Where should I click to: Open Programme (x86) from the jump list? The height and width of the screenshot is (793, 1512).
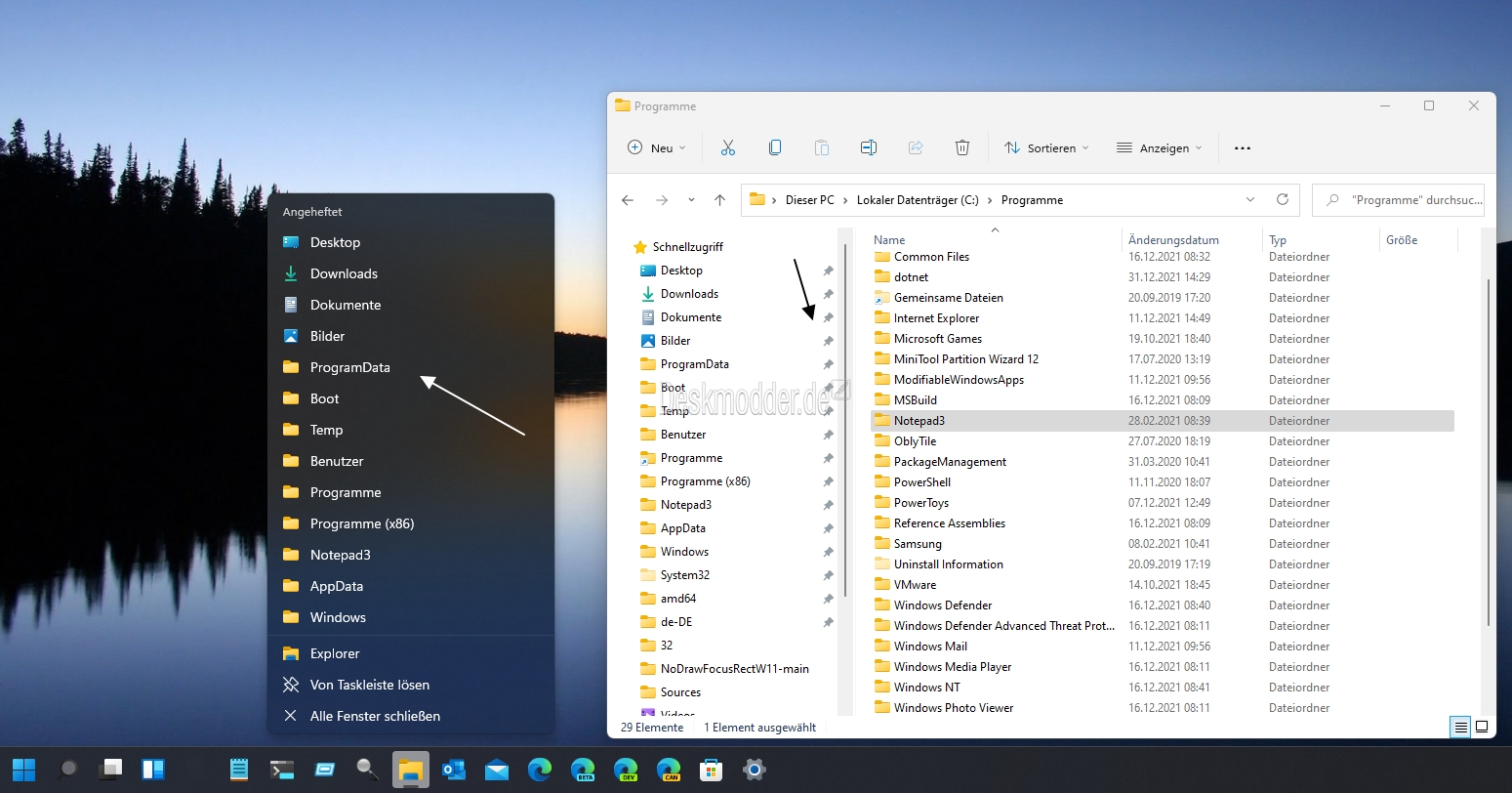[x=411, y=523]
